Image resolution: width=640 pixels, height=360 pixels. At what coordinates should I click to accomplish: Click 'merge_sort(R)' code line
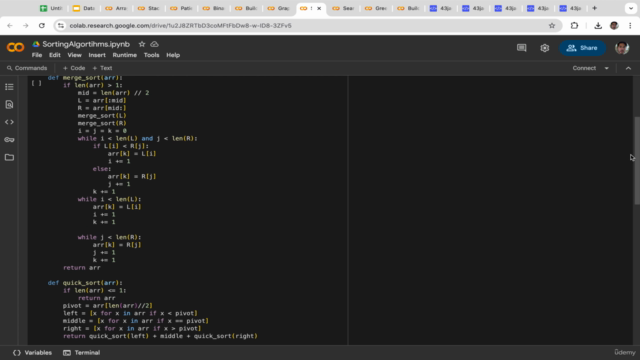[x=102, y=123]
